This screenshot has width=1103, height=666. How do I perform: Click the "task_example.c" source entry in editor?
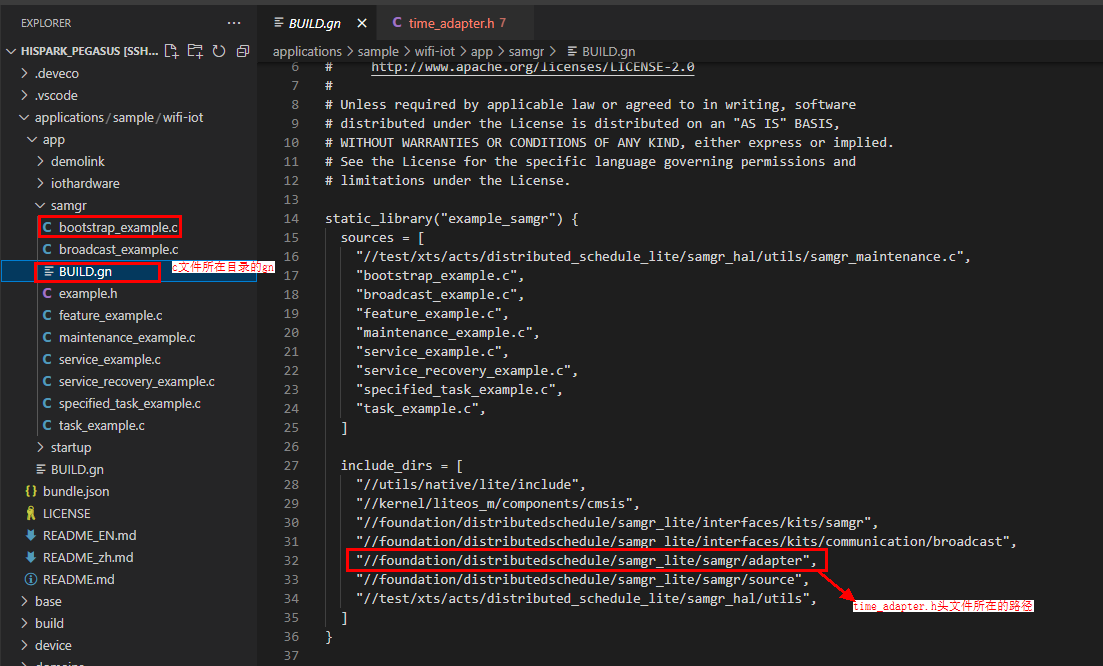point(421,409)
